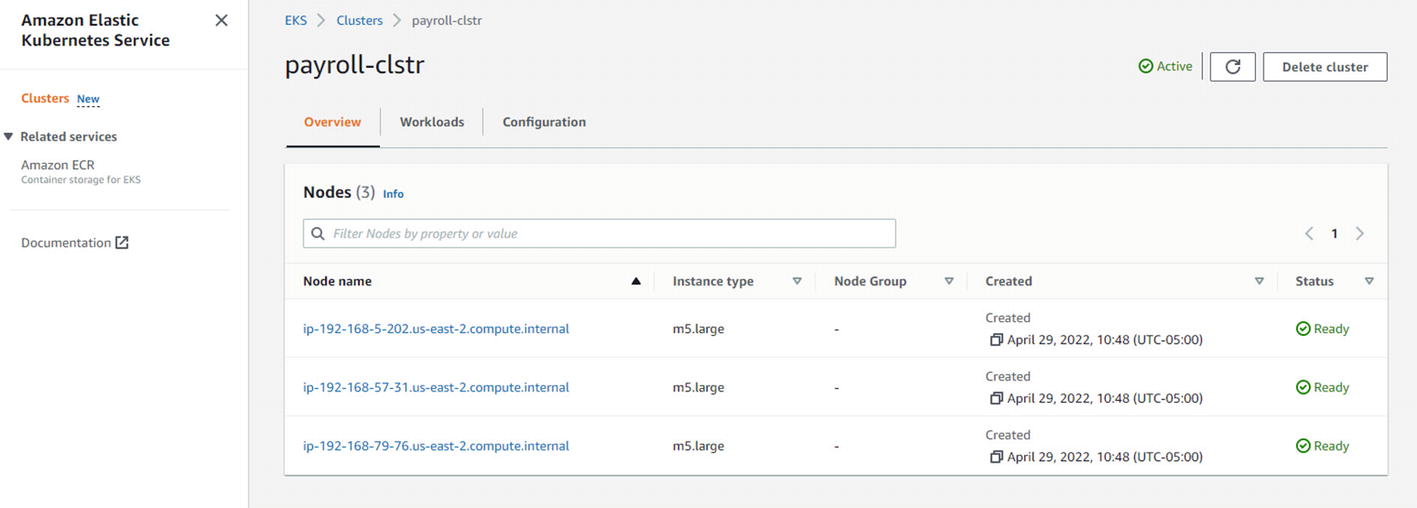Sort by Created column arrow

1259,281
